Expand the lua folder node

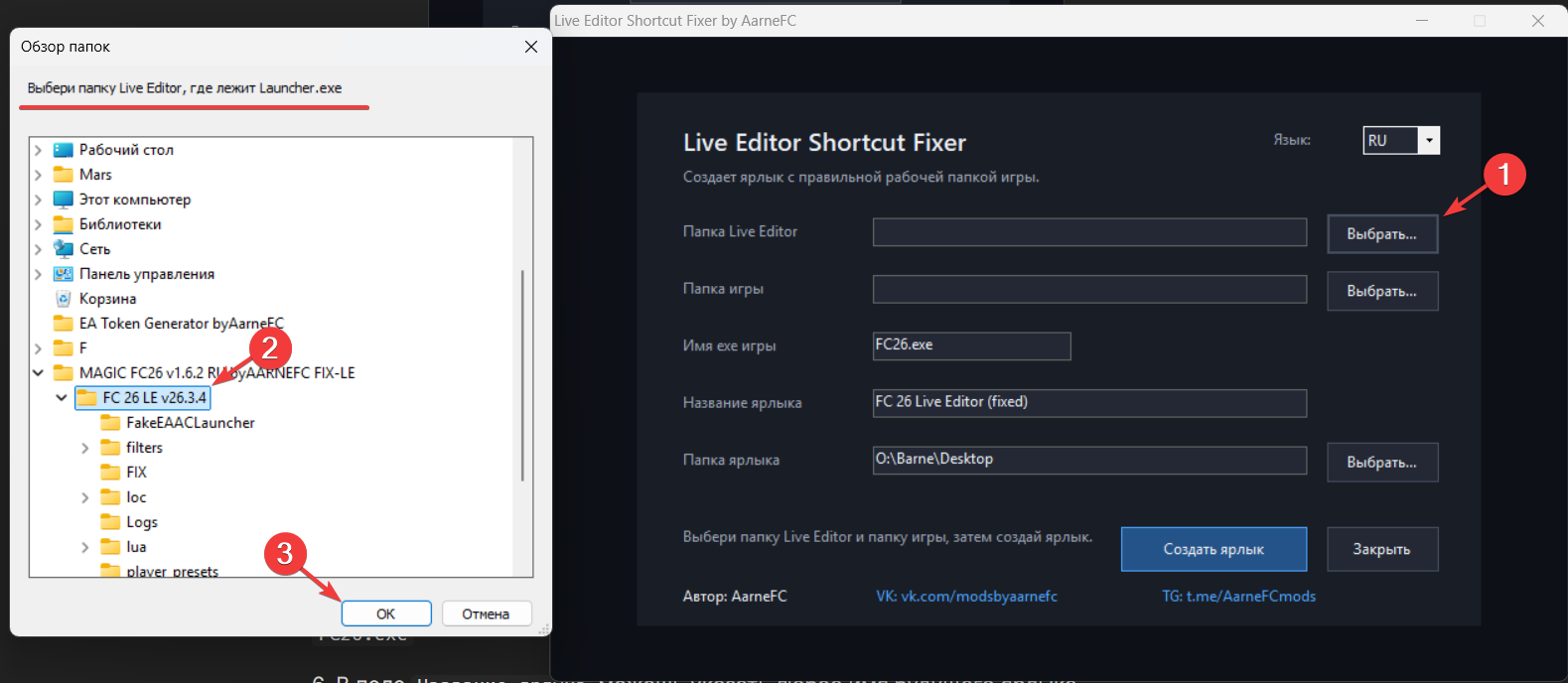[x=85, y=547]
